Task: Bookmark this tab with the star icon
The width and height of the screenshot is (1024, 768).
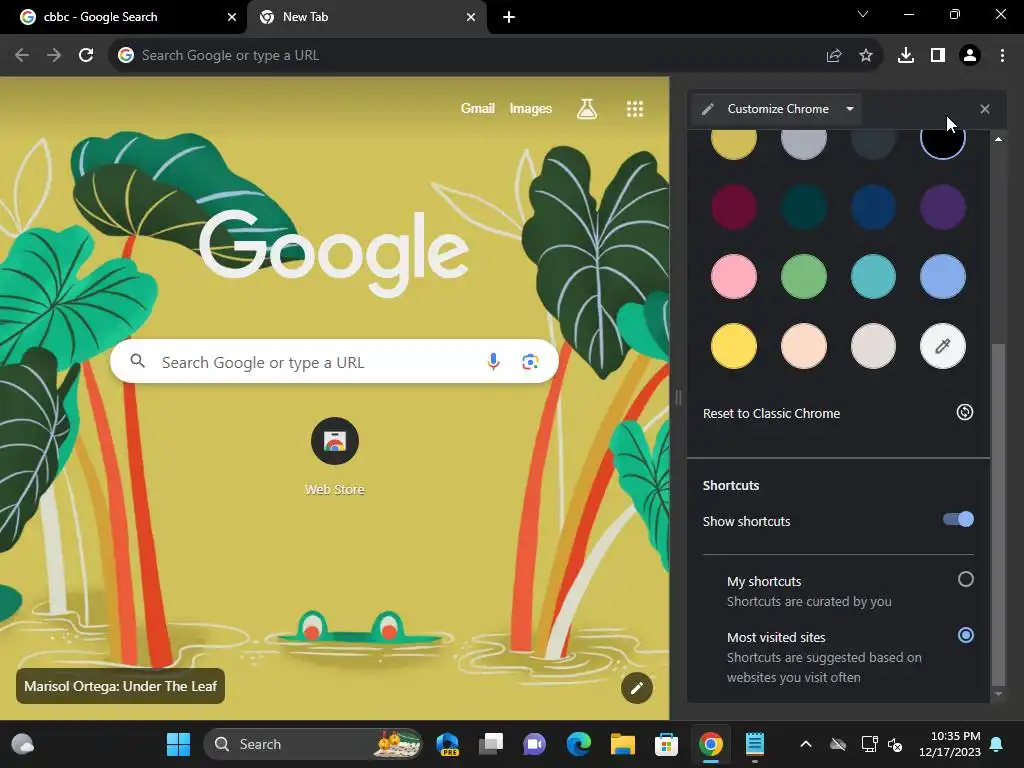Action: tap(866, 56)
